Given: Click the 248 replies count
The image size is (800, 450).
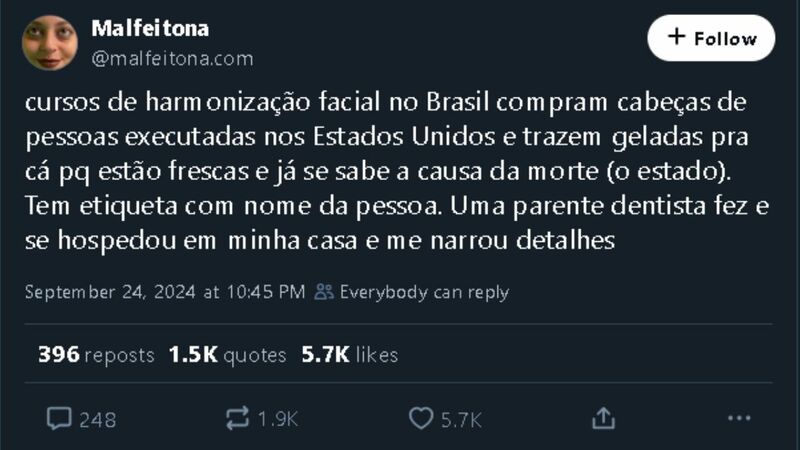Looking at the screenshot, I should click(x=97, y=420).
